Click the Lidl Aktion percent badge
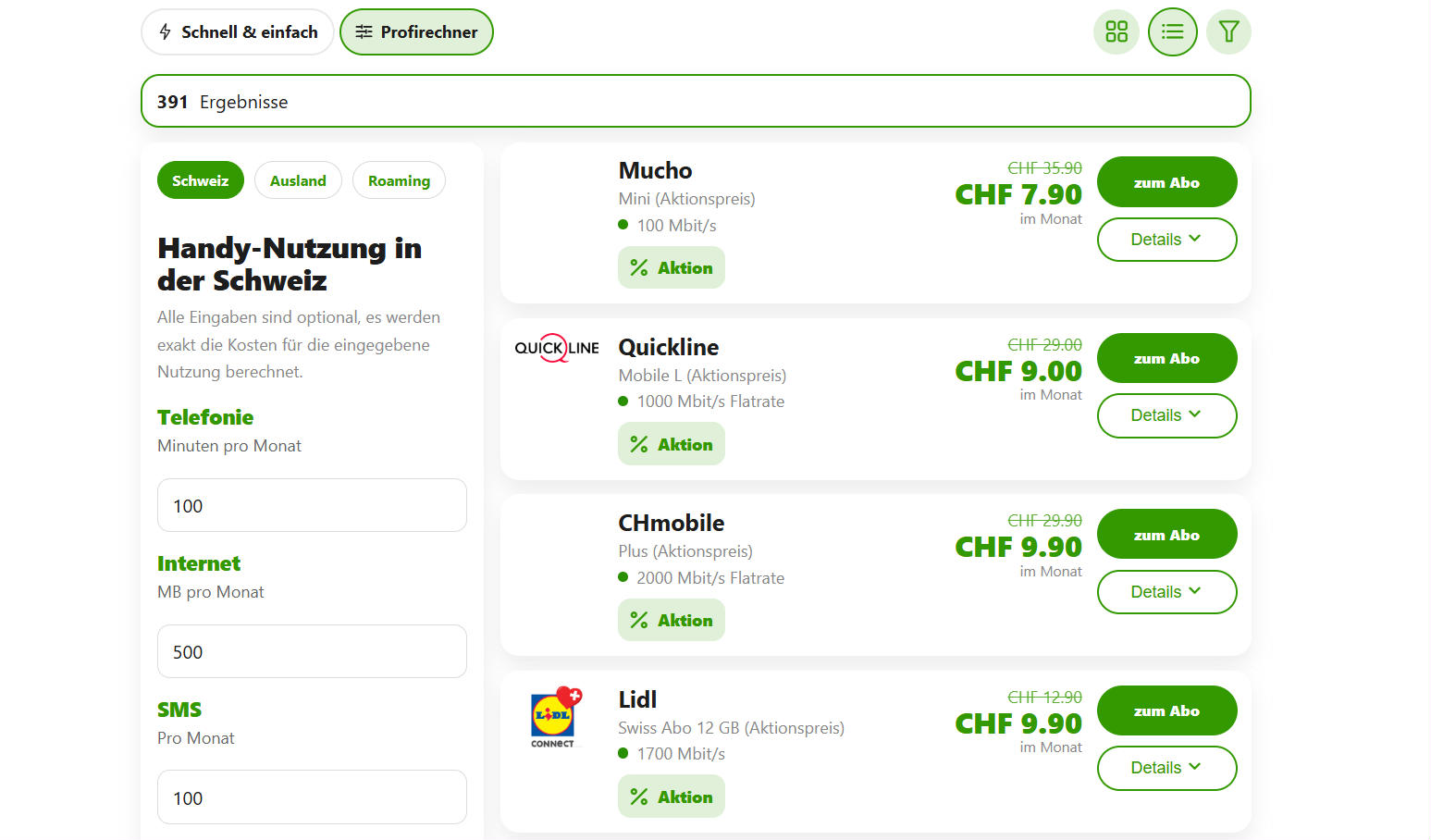The width and height of the screenshot is (1431, 840). pyautogui.click(x=672, y=797)
